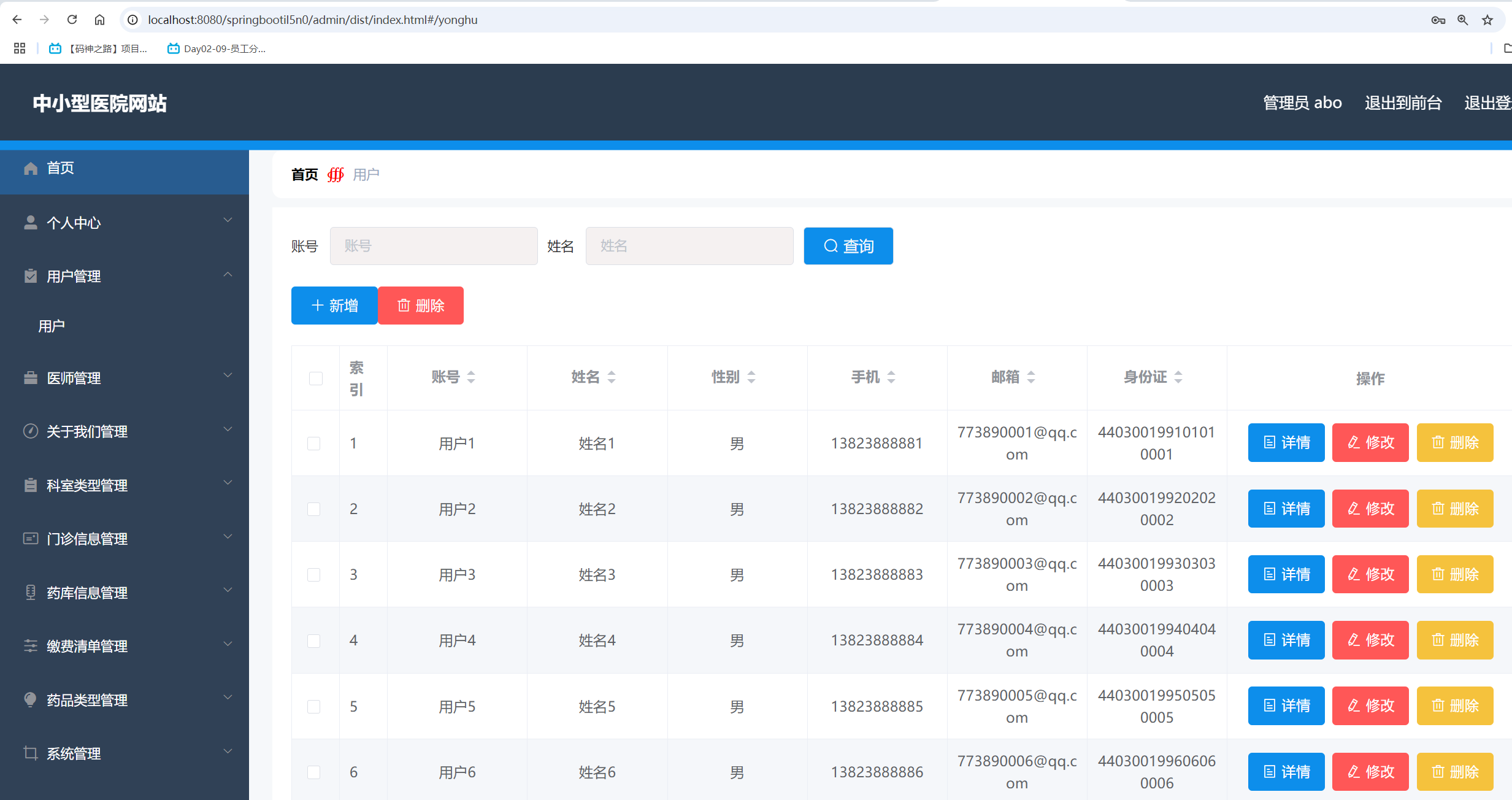1512x800 pixels.
Task: Click the 账号 column sort icon
Action: 471,377
